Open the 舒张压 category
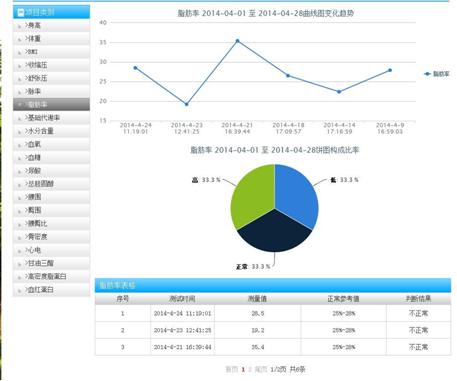 [51, 78]
